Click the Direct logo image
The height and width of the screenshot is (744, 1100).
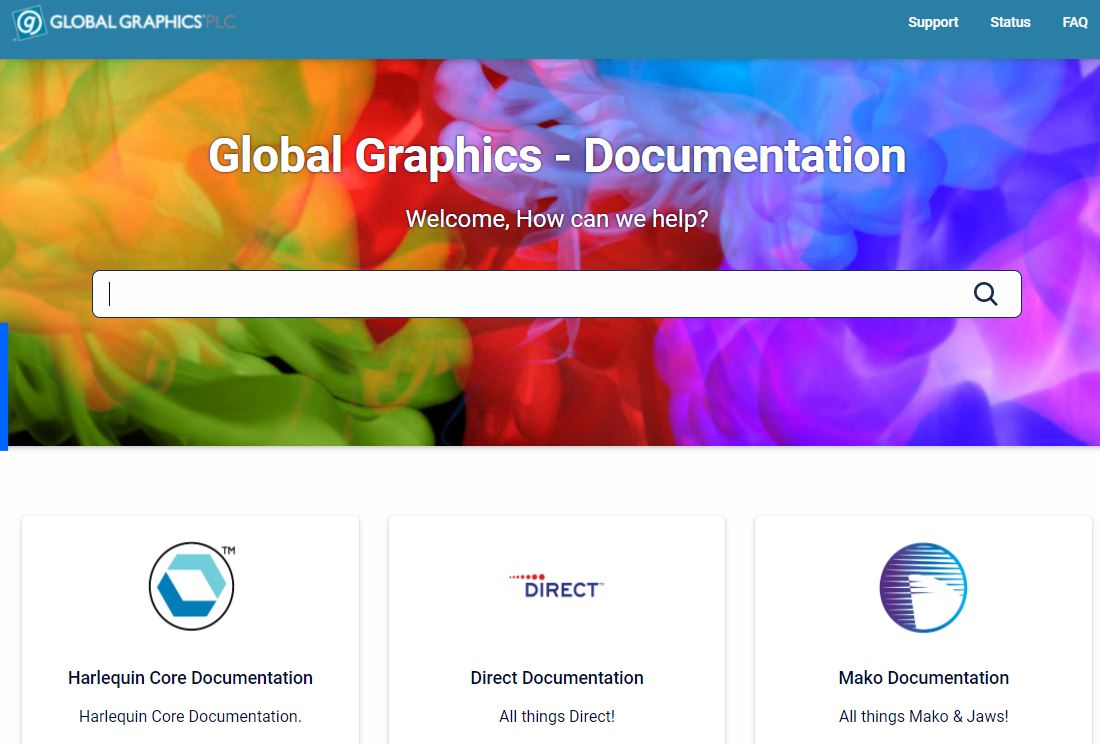click(x=557, y=587)
